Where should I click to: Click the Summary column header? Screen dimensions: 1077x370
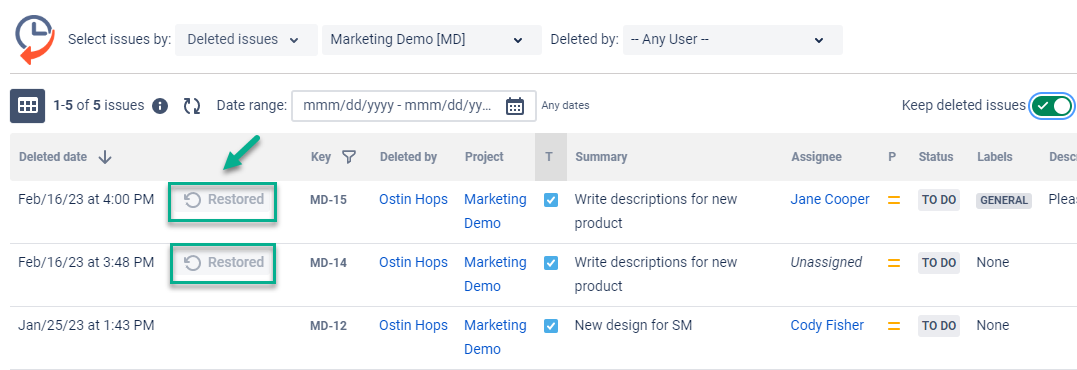click(601, 157)
